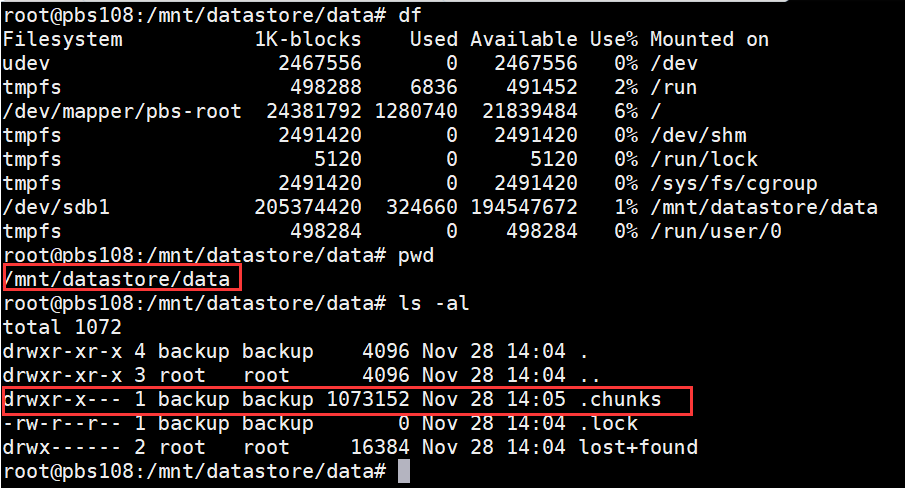This screenshot has width=905, height=488.
Task: Select the 'Mounted on' header text
Action: point(709,39)
